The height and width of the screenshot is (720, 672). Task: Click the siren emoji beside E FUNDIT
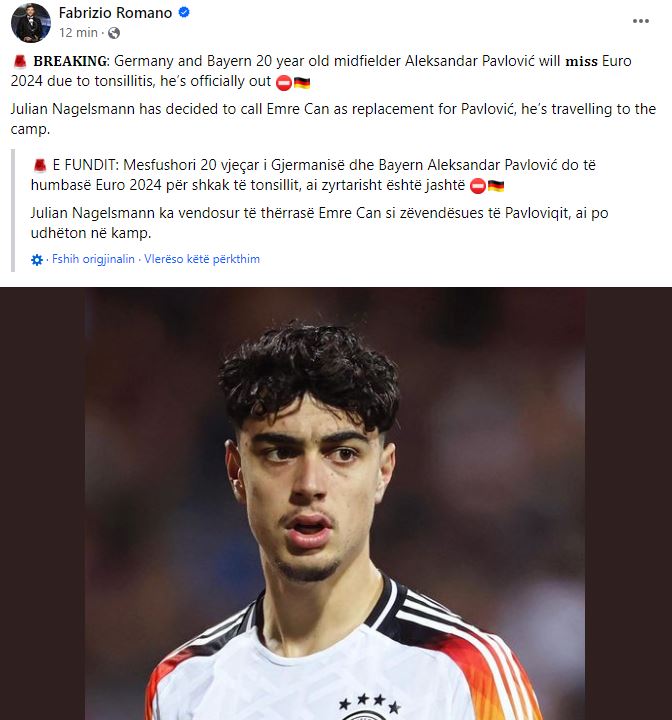[x=40, y=165]
